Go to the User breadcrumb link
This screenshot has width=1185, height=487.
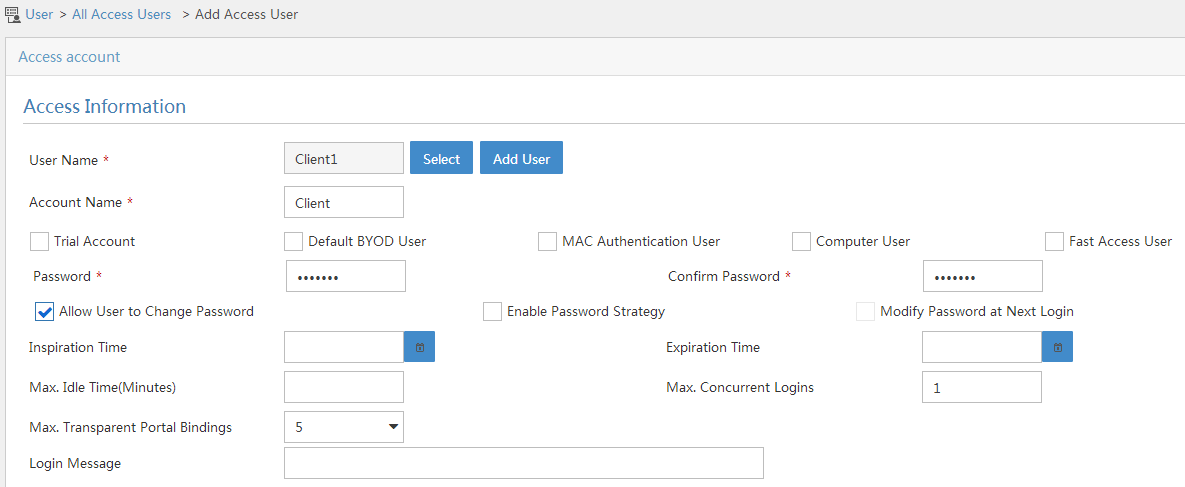tap(39, 14)
